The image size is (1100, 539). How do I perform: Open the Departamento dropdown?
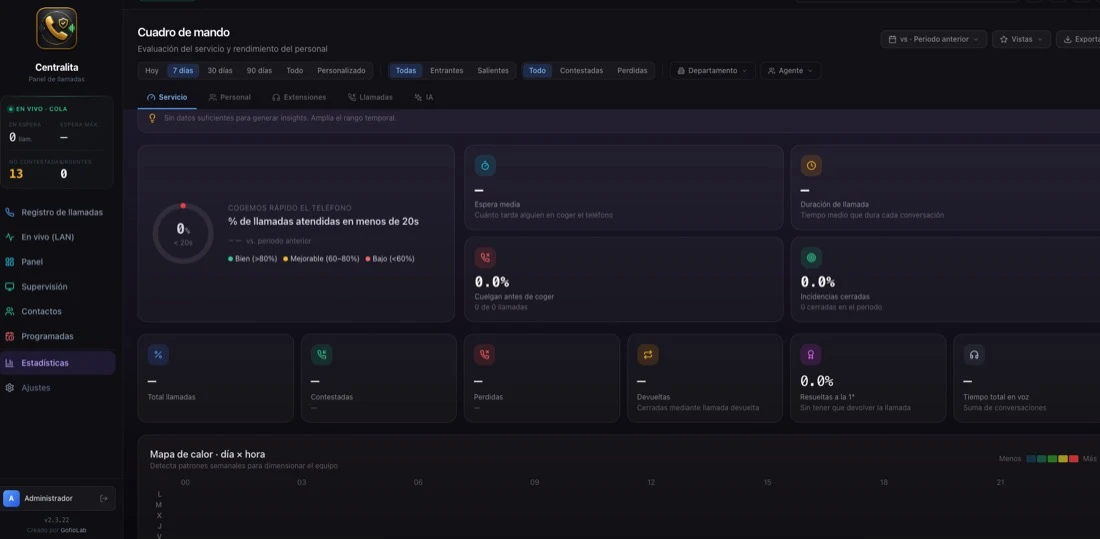[712, 71]
